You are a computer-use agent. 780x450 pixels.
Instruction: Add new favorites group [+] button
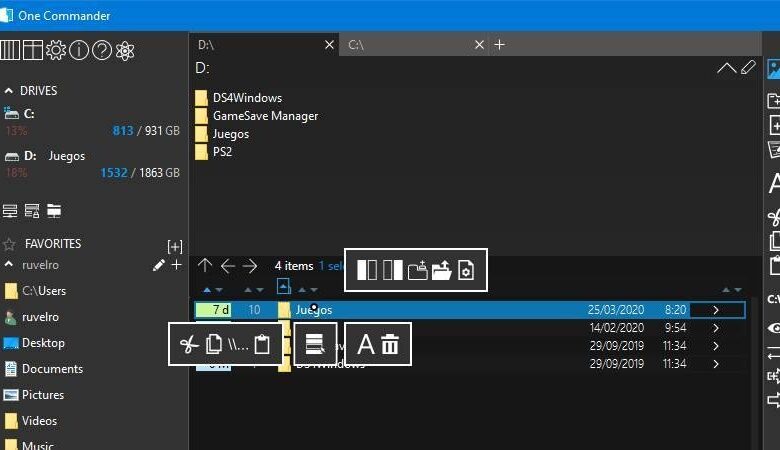[175, 246]
